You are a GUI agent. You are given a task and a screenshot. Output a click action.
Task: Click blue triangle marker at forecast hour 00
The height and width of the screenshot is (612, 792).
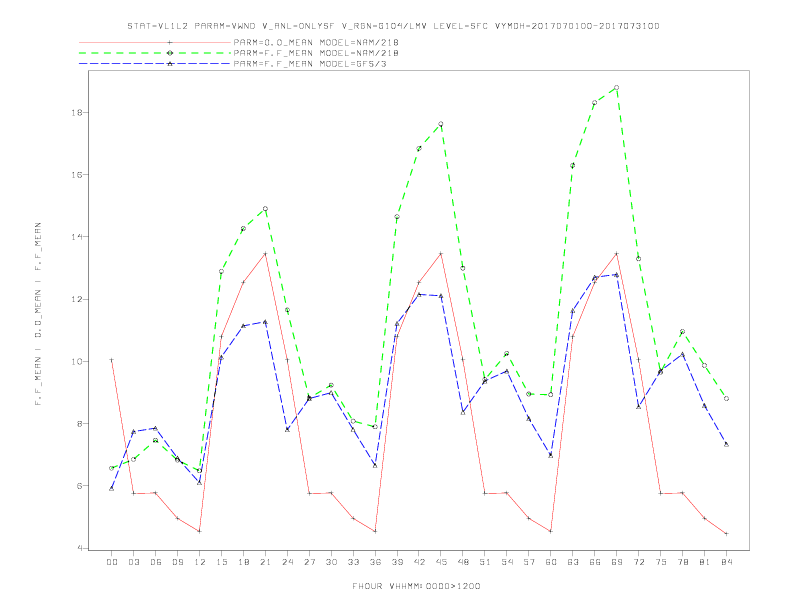[x=112, y=488]
